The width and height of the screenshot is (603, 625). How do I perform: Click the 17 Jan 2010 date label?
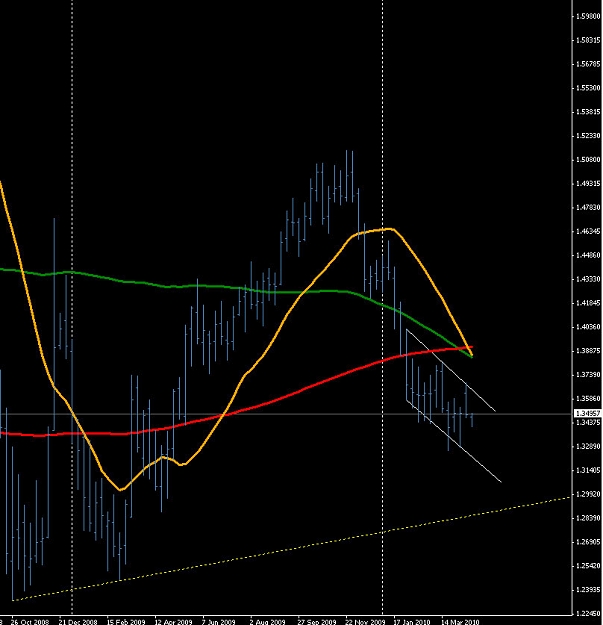tap(412, 622)
